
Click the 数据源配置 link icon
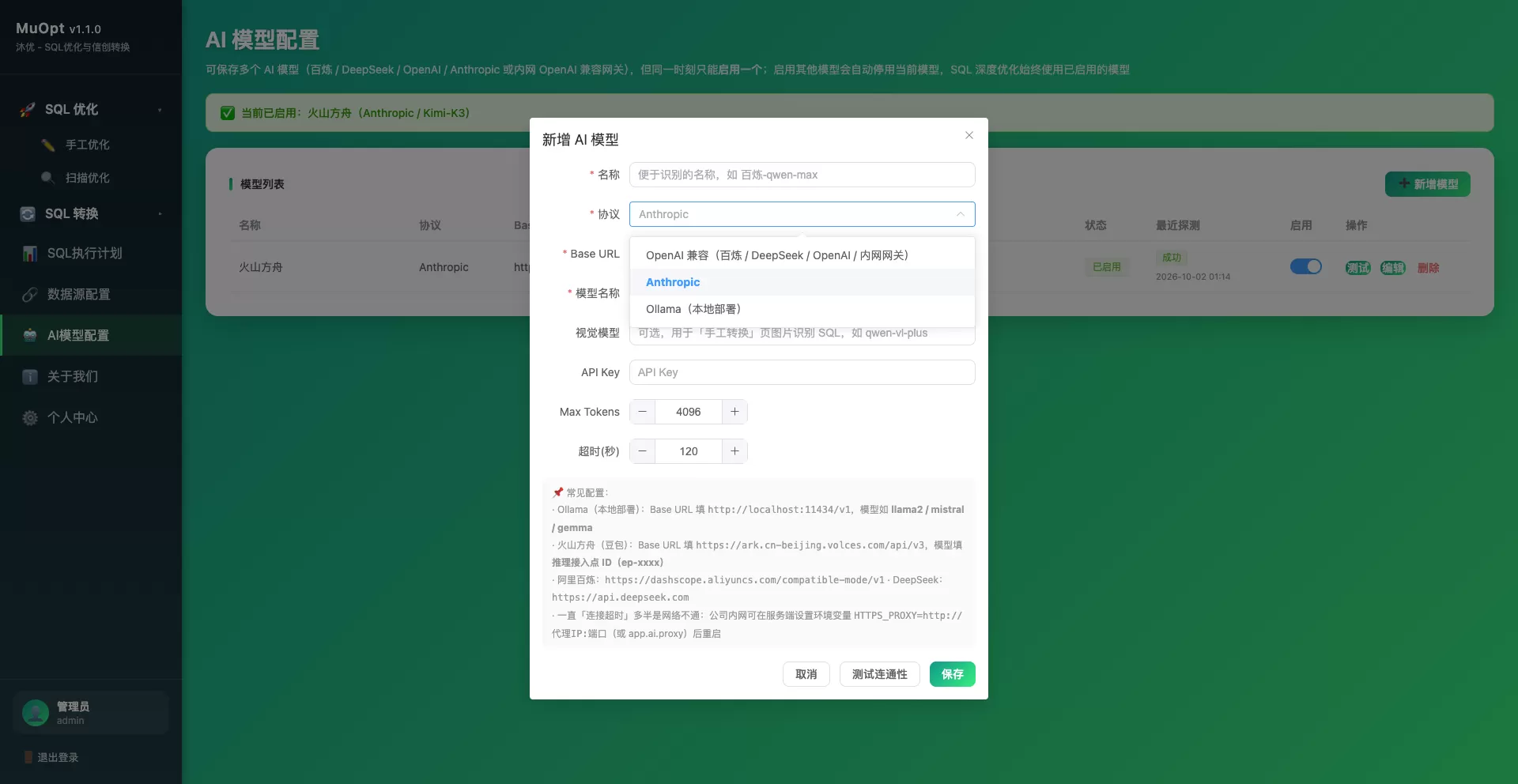point(30,295)
